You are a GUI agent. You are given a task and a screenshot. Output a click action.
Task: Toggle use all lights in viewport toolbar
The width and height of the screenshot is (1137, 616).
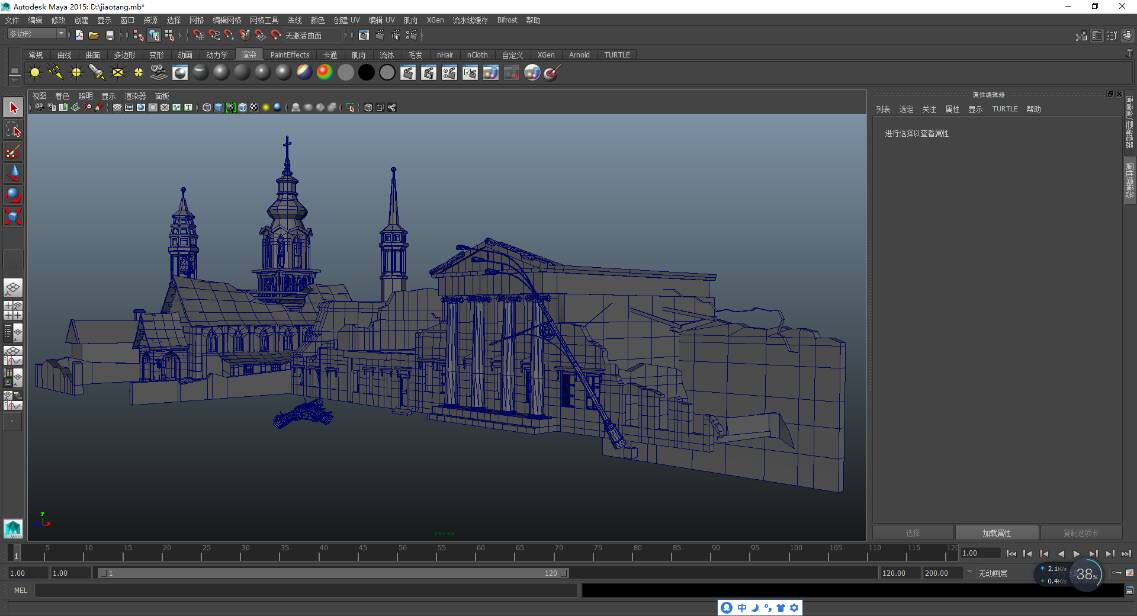266,108
